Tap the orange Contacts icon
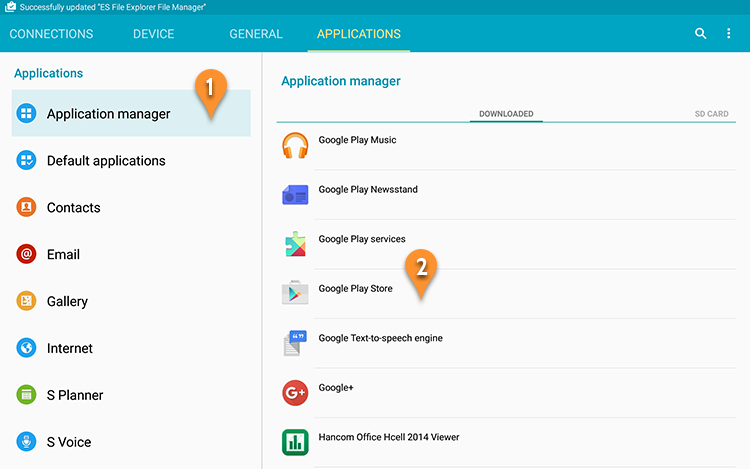Image resolution: width=750 pixels, height=469 pixels. point(26,207)
